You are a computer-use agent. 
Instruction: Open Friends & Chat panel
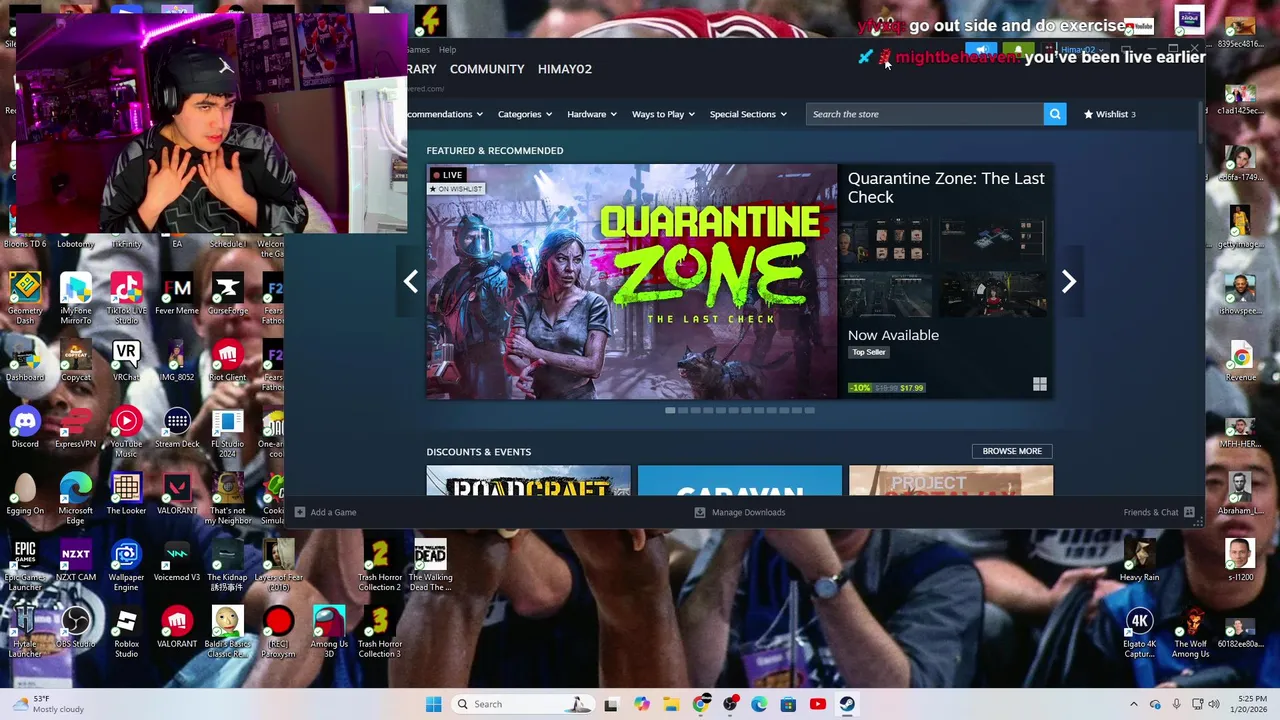click(x=1158, y=512)
